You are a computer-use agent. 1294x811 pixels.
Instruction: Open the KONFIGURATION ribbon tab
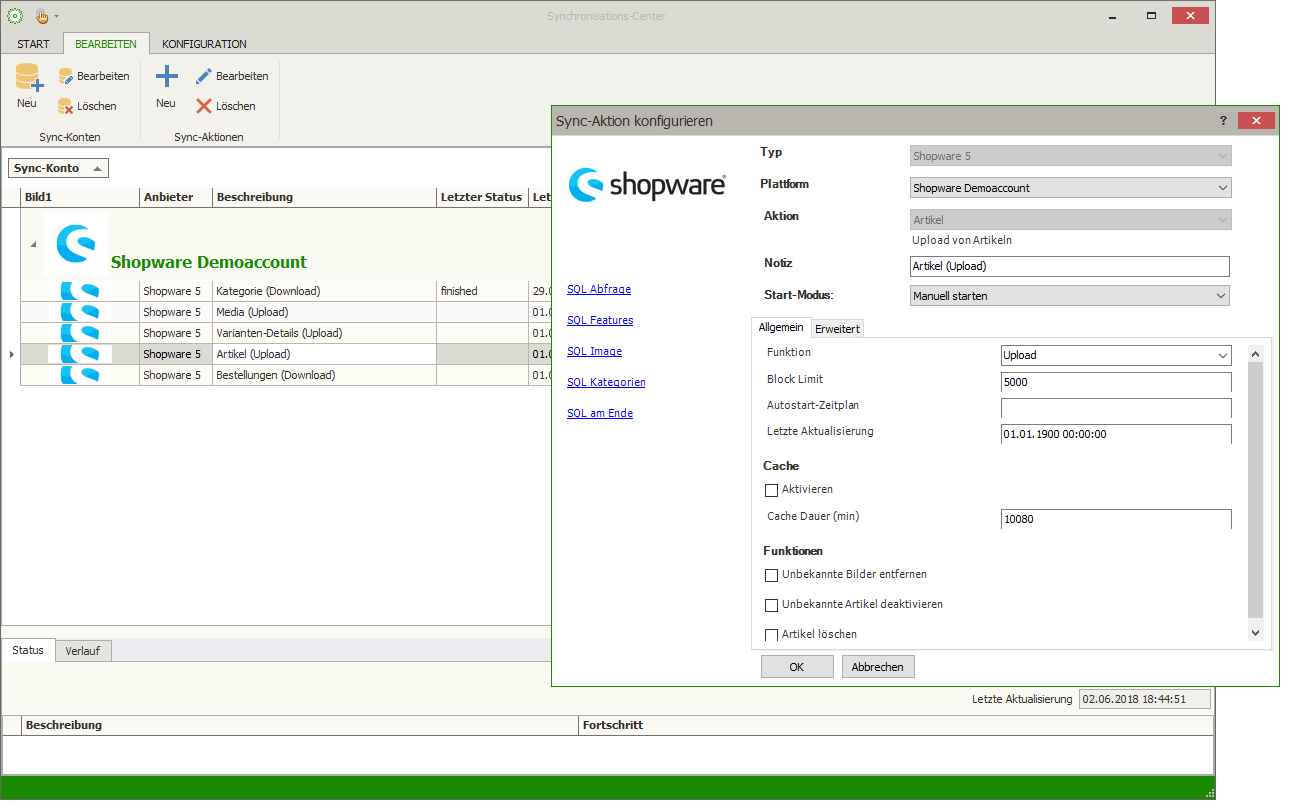point(204,44)
